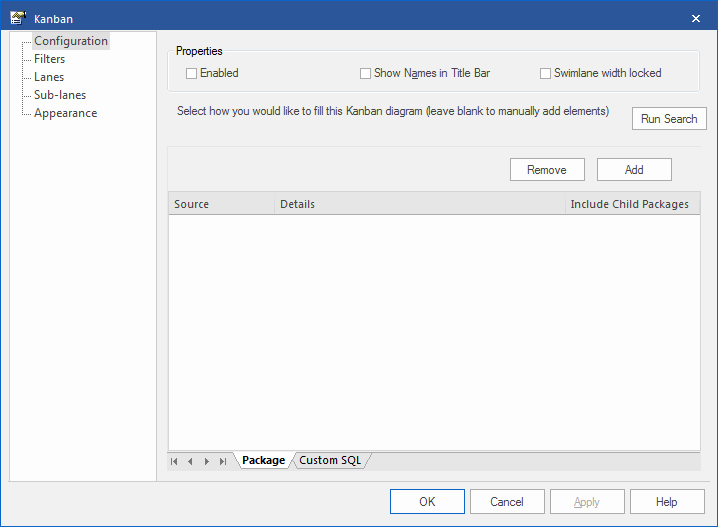Sort by the Source column header
This screenshot has height=527, width=718.
pos(220,204)
